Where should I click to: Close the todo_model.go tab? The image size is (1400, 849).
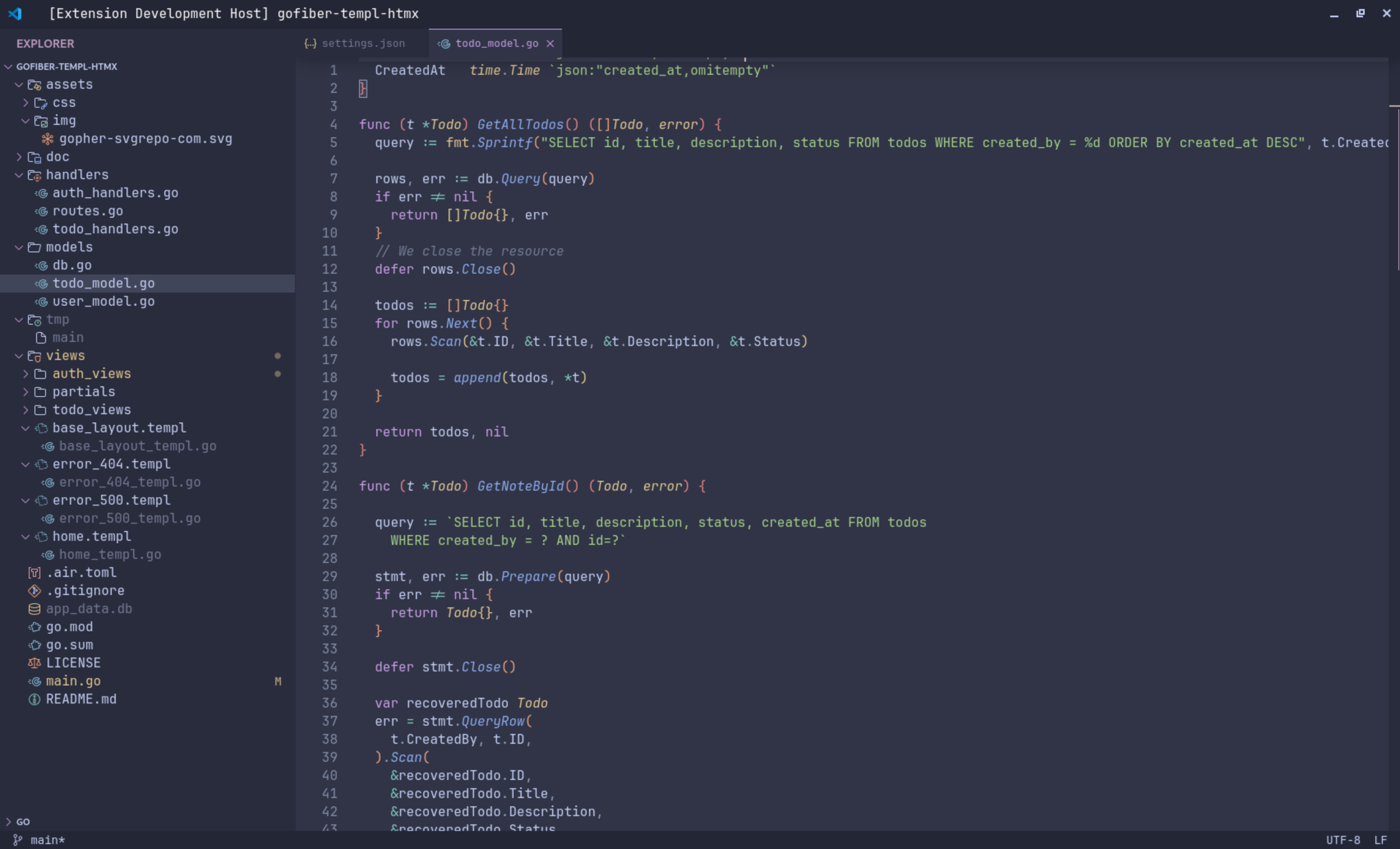pos(550,44)
